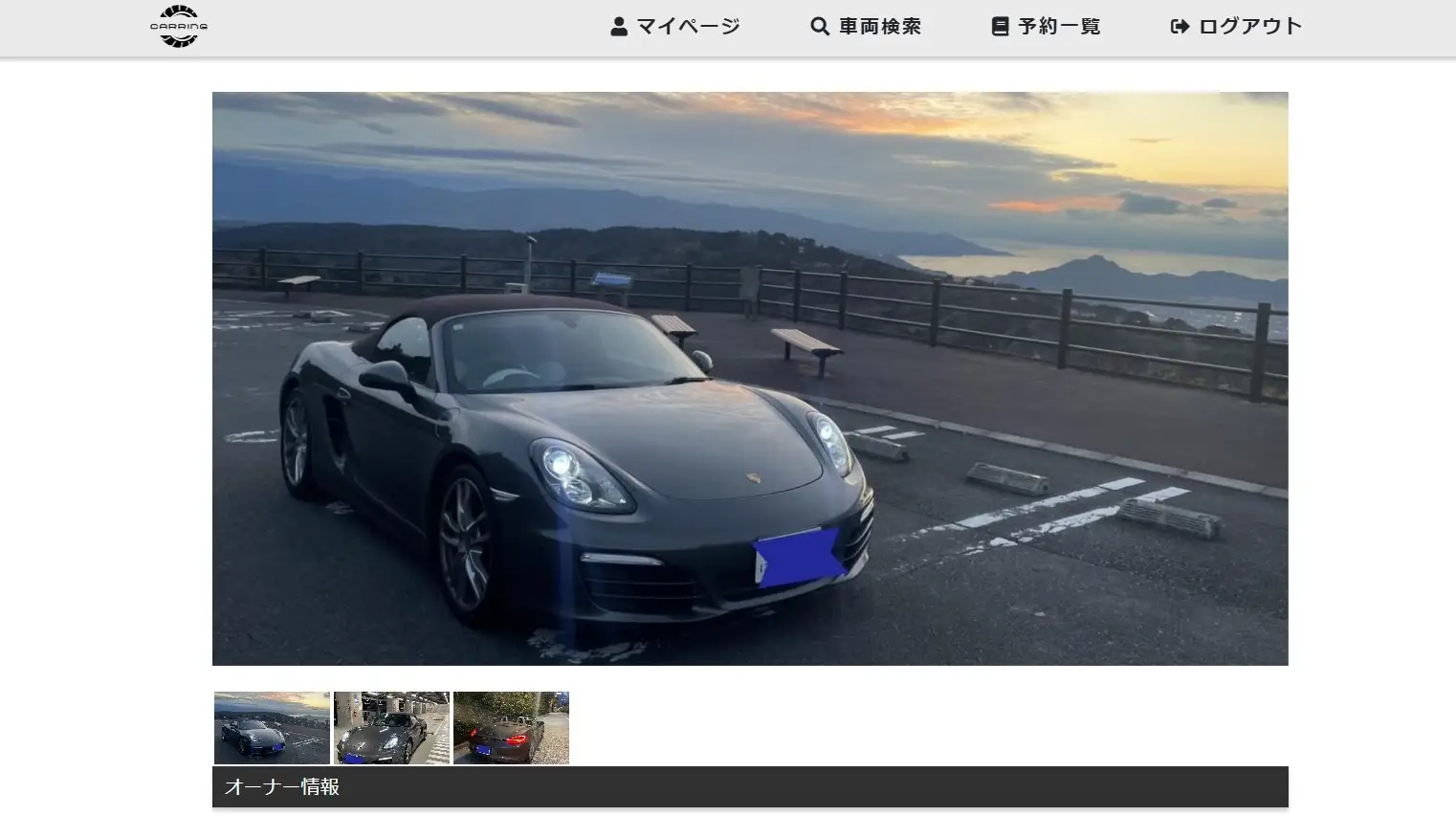Click the large main car photo
The image size is (1456, 816).
coord(749,378)
